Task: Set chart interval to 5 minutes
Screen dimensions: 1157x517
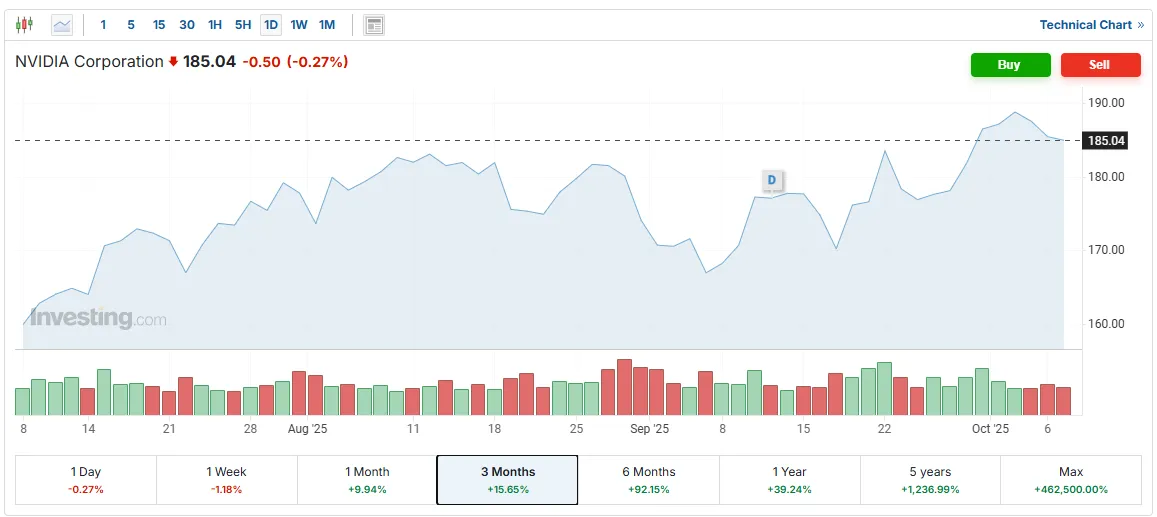Action: click(131, 25)
